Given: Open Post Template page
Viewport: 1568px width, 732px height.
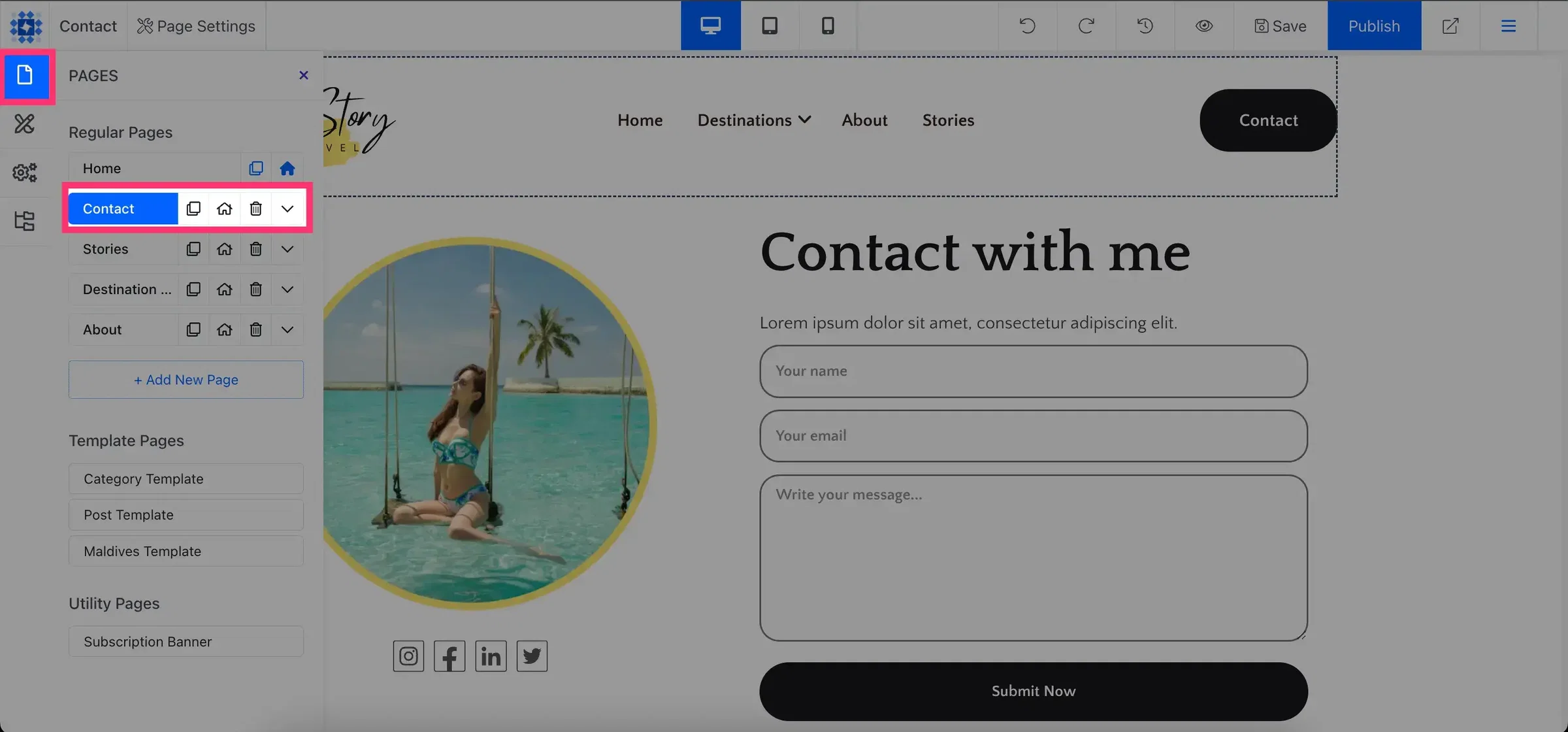Looking at the screenshot, I should 186,515.
